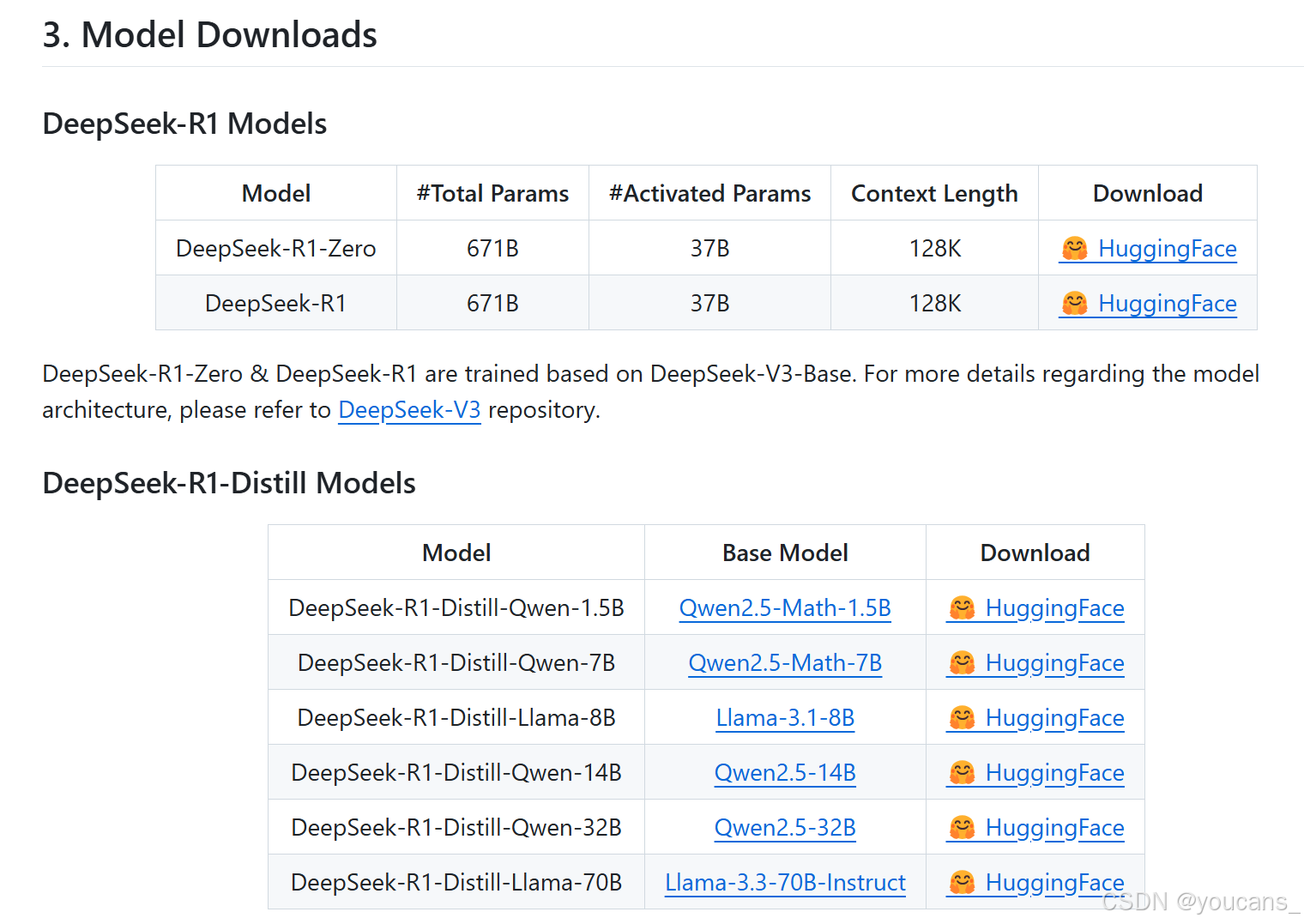Select the DeepSeek-R1-Distill-Llama-8B model cell
Screen dimensions: 1304x924
pos(456,717)
